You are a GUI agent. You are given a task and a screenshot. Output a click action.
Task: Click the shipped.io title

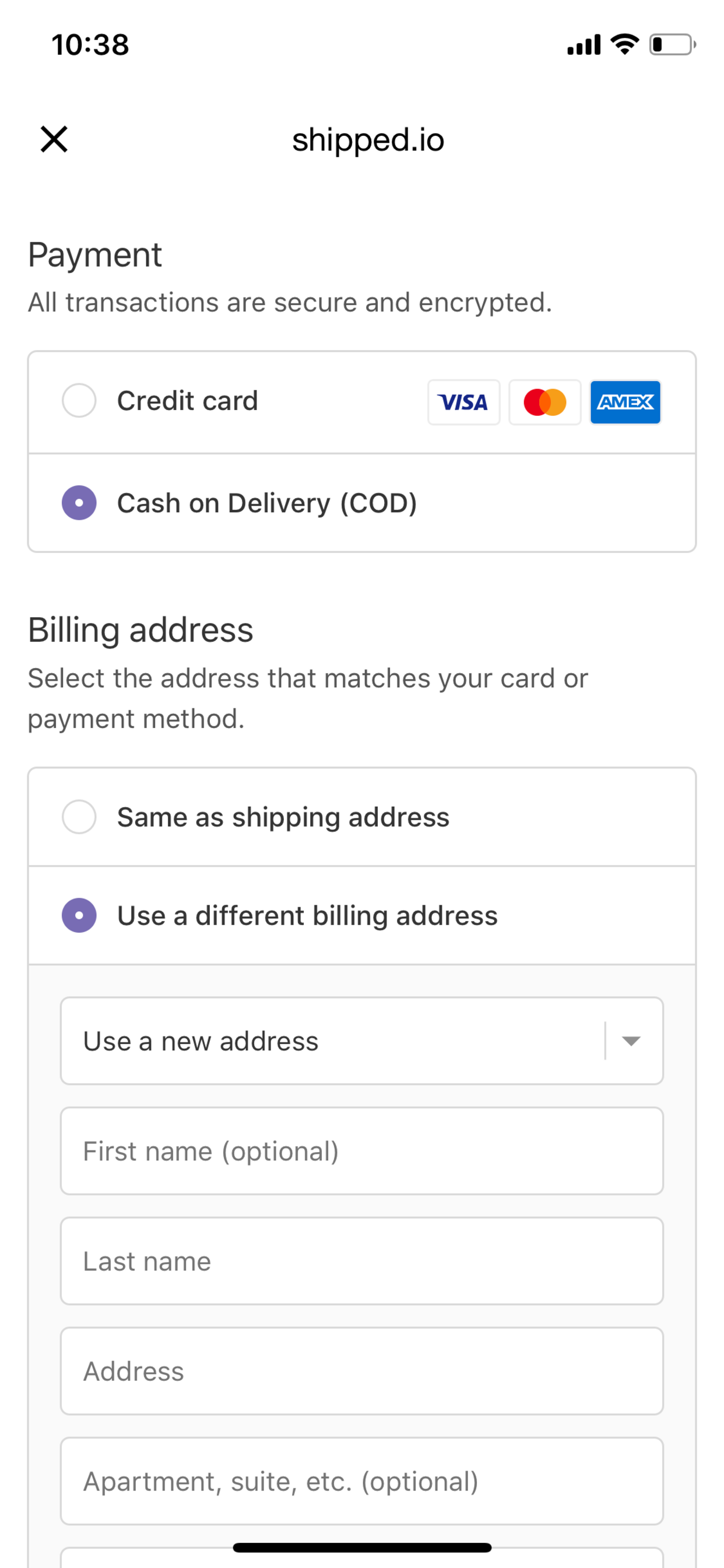click(x=367, y=139)
